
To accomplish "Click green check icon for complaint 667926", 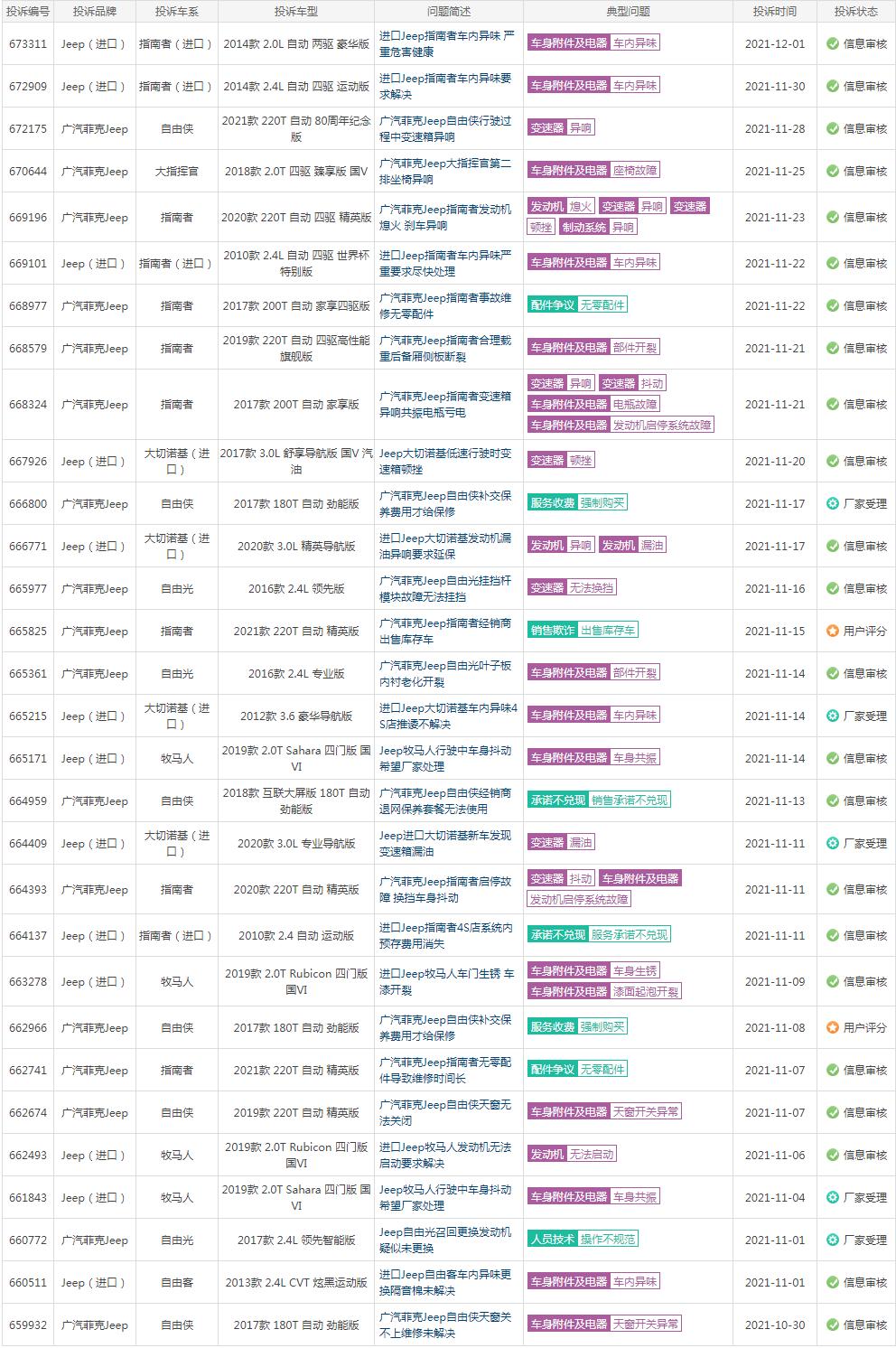I will [833, 461].
